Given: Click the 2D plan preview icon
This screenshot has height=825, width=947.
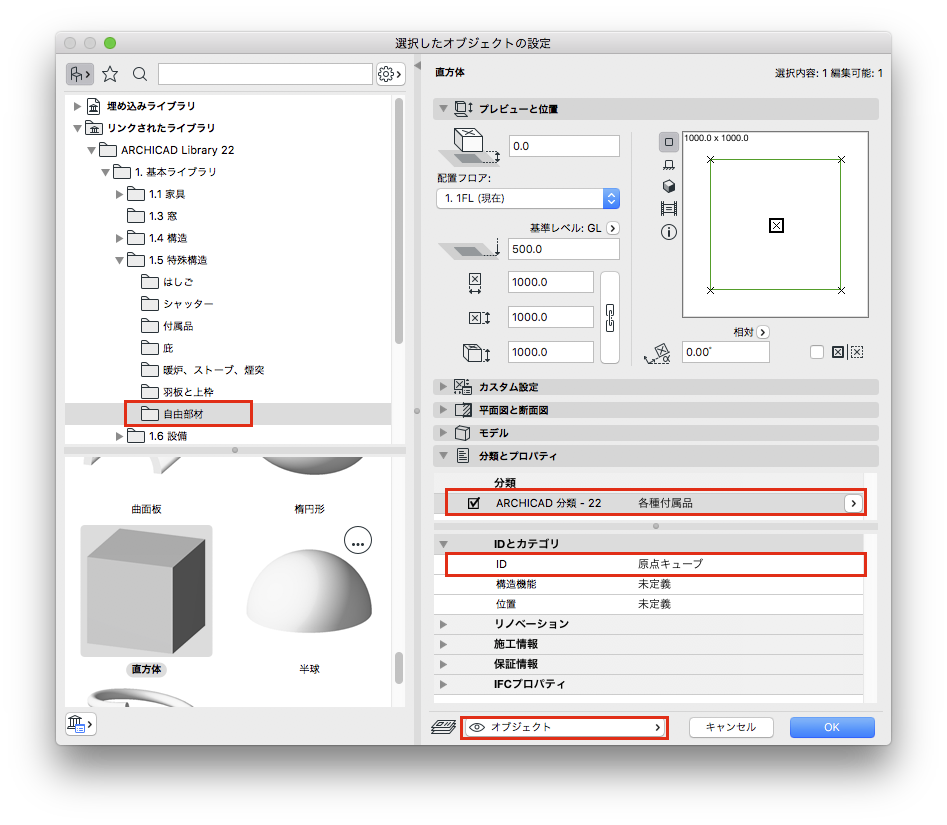Looking at the screenshot, I should pyautogui.click(x=669, y=142).
